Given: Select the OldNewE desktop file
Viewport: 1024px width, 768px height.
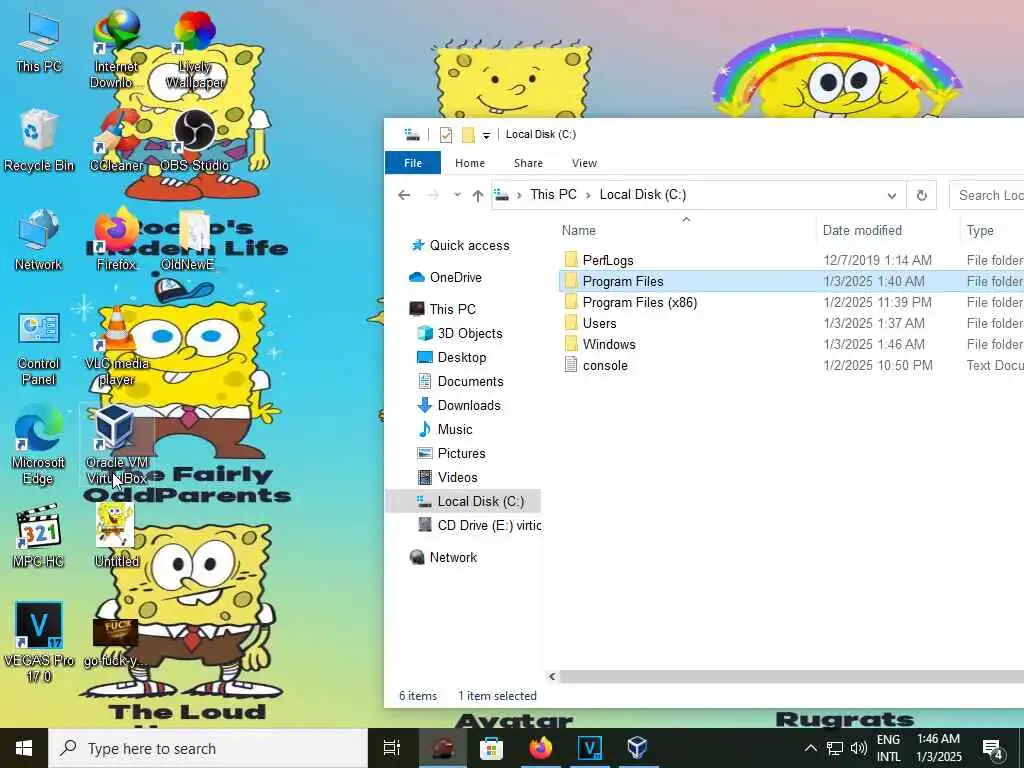Looking at the screenshot, I should (x=189, y=240).
